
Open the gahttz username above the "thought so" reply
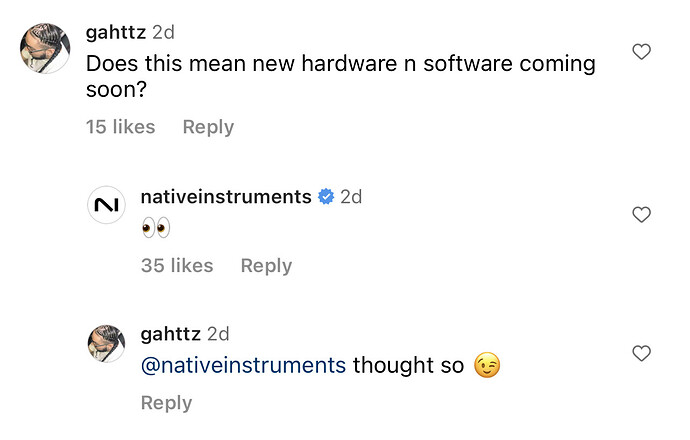171,334
